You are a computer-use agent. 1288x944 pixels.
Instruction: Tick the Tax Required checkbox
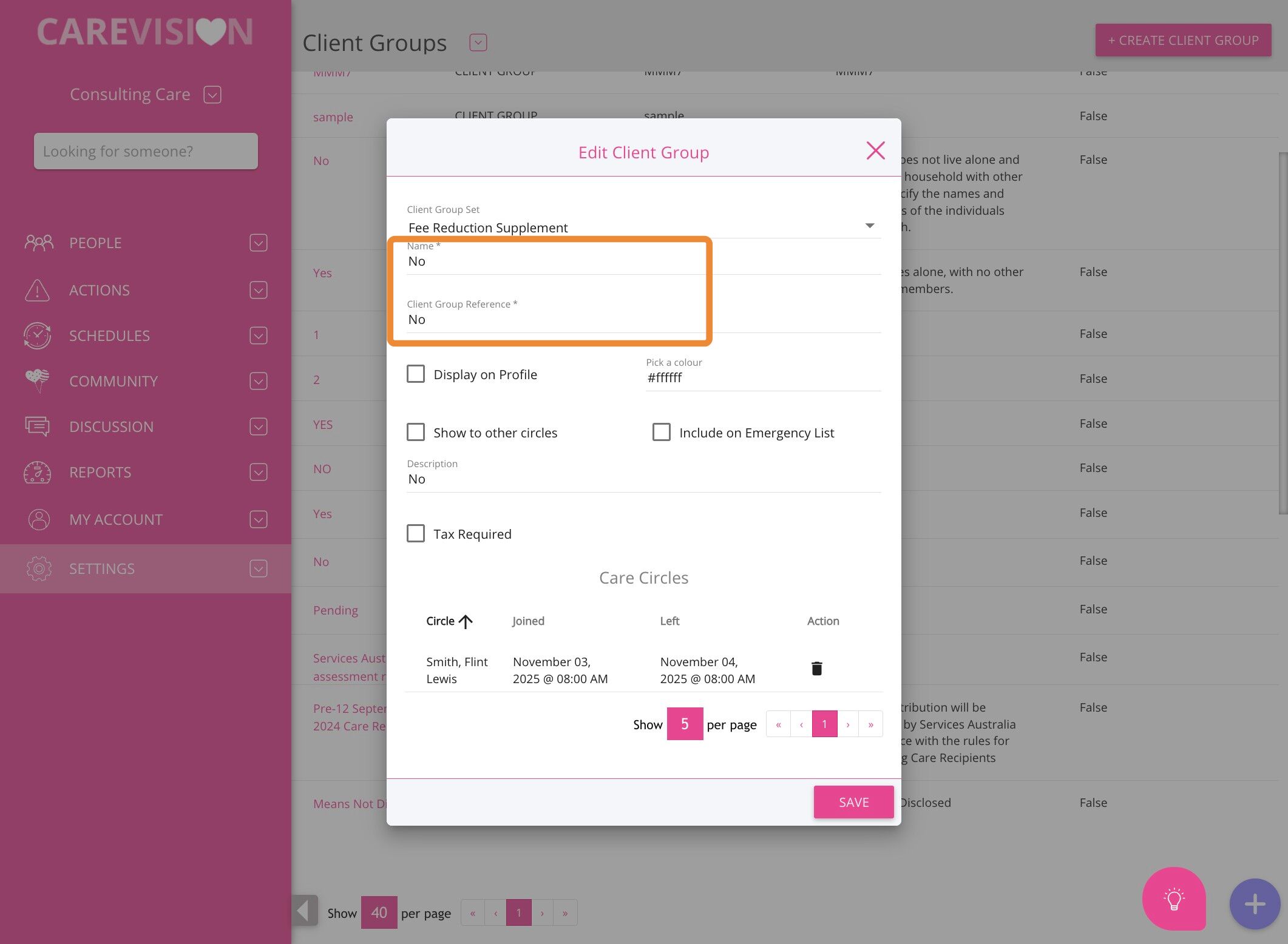416,533
